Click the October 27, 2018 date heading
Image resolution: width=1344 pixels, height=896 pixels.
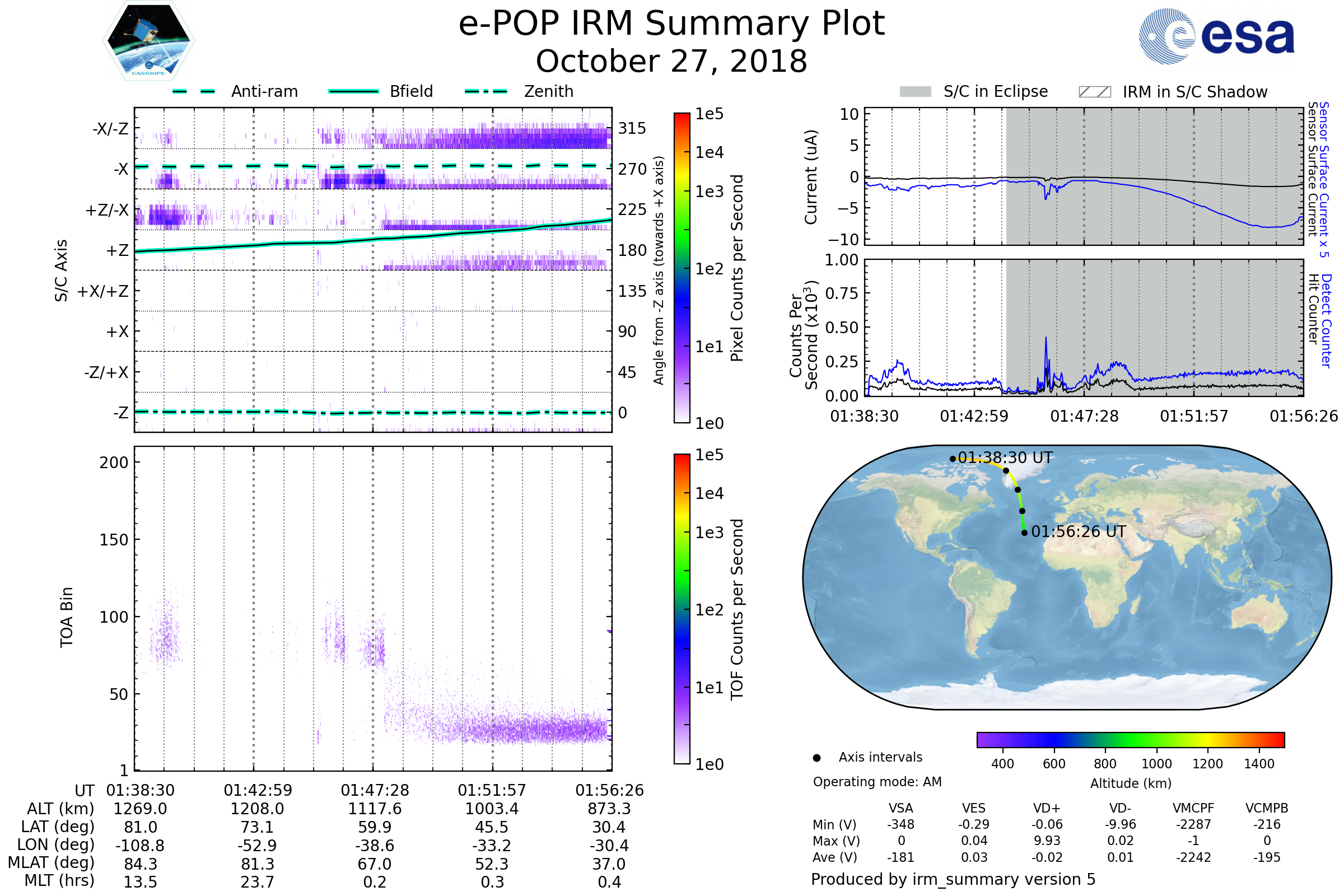[671, 61]
